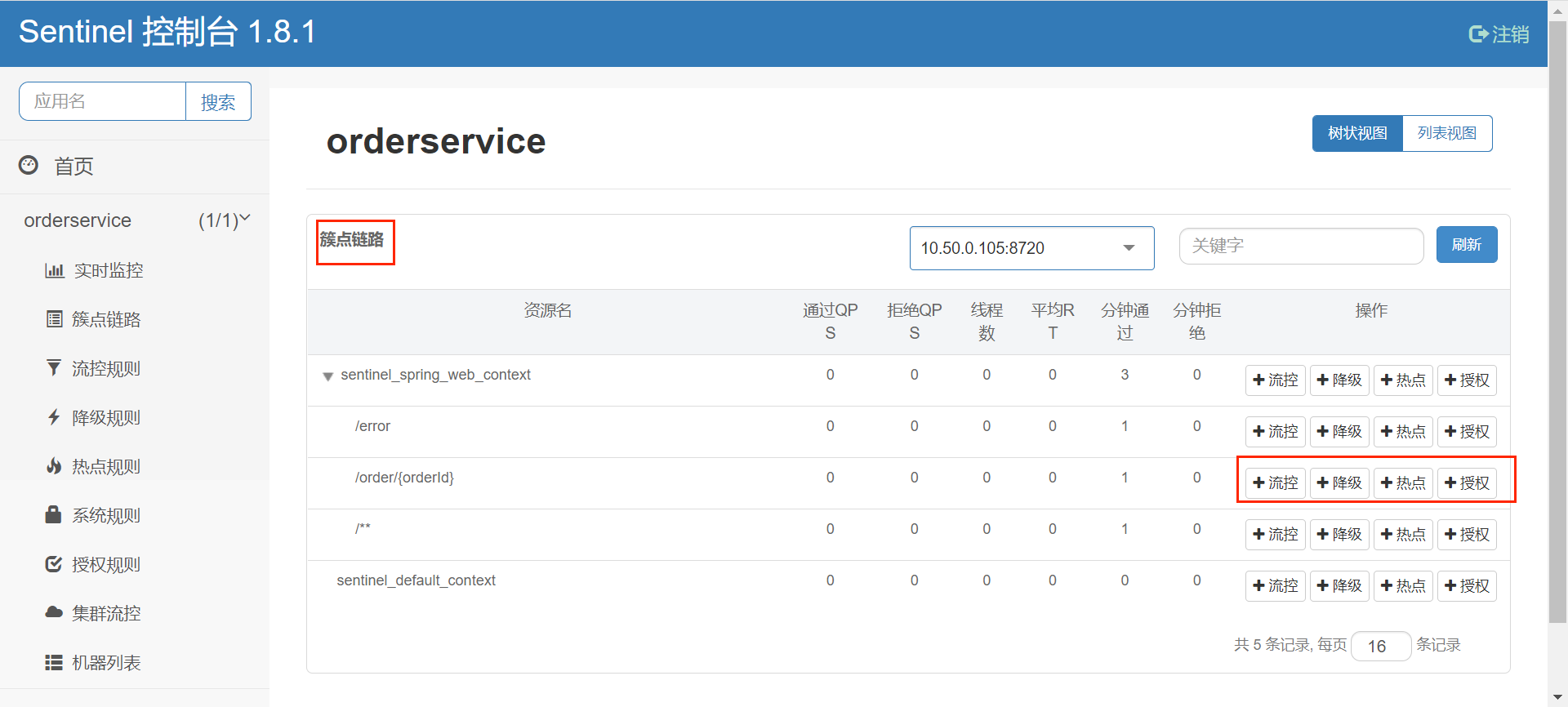The height and width of the screenshot is (707, 1568).
Task: Add 流控 rule for /** resource
Action: point(1275,535)
